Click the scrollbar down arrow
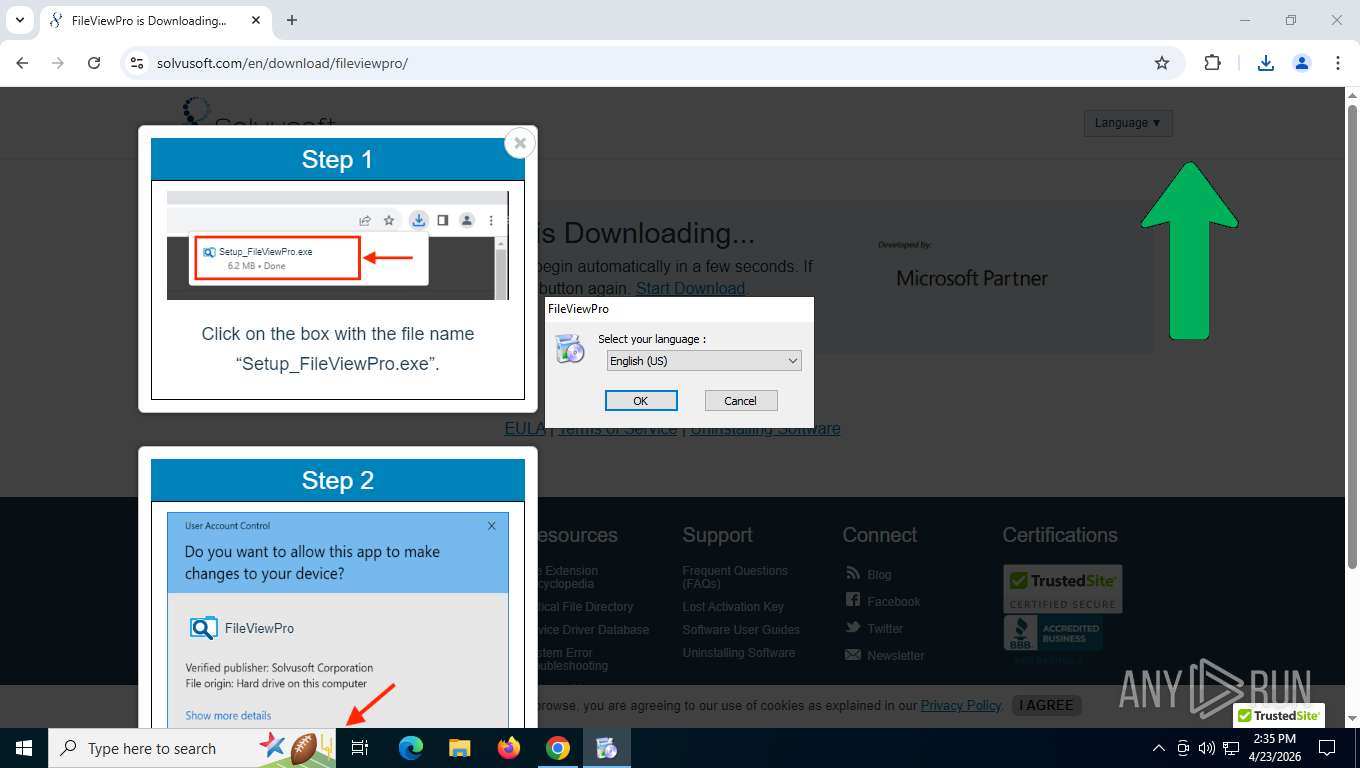The width and height of the screenshot is (1360, 768). tap(1352, 719)
